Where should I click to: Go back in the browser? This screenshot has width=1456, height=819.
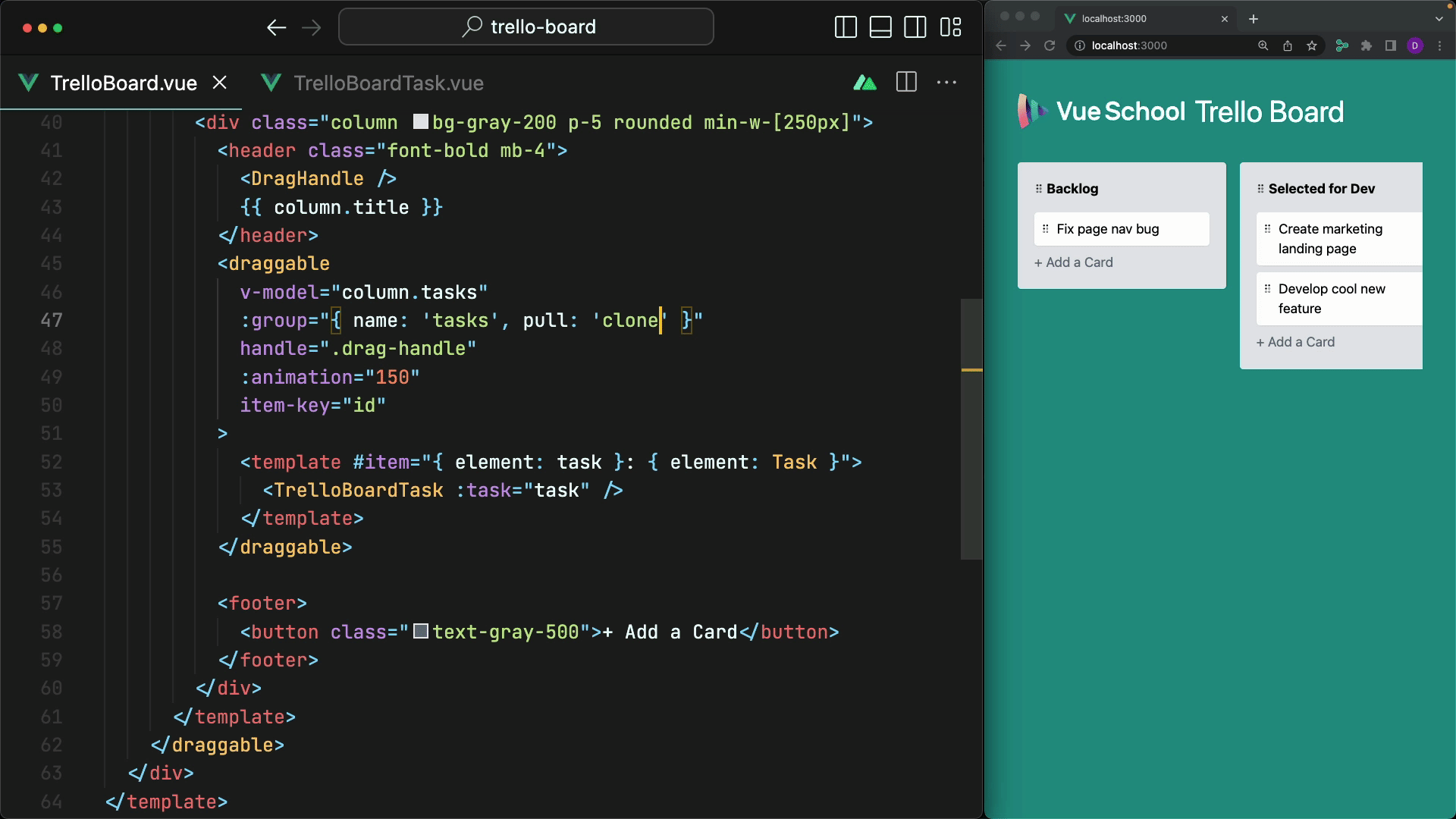[x=1001, y=45]
